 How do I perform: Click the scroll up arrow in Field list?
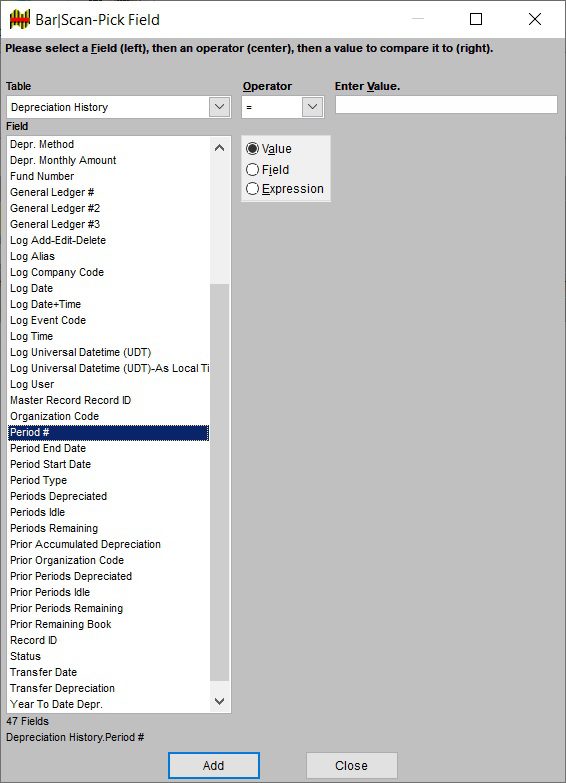point(219,148)
